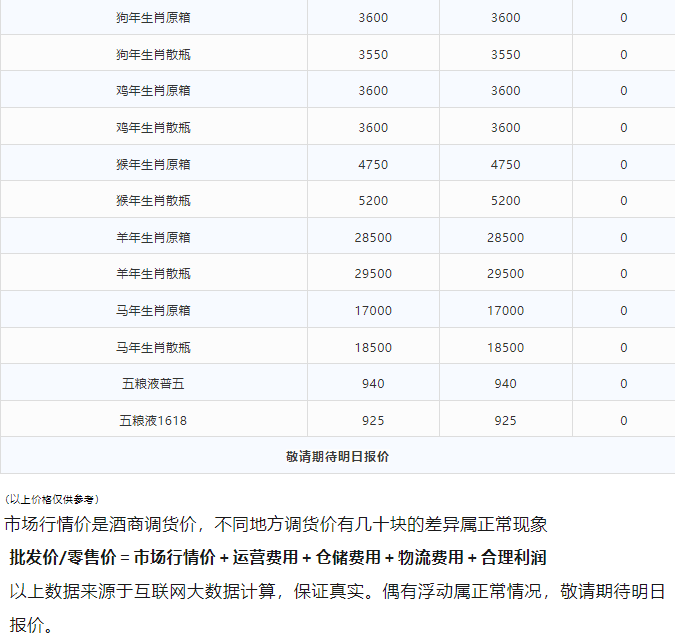This screenshot has height=640, width=675.
Task: Click the 0 change value in 狗年生肖散瓶 row
Action: click(x=624, y=55)
